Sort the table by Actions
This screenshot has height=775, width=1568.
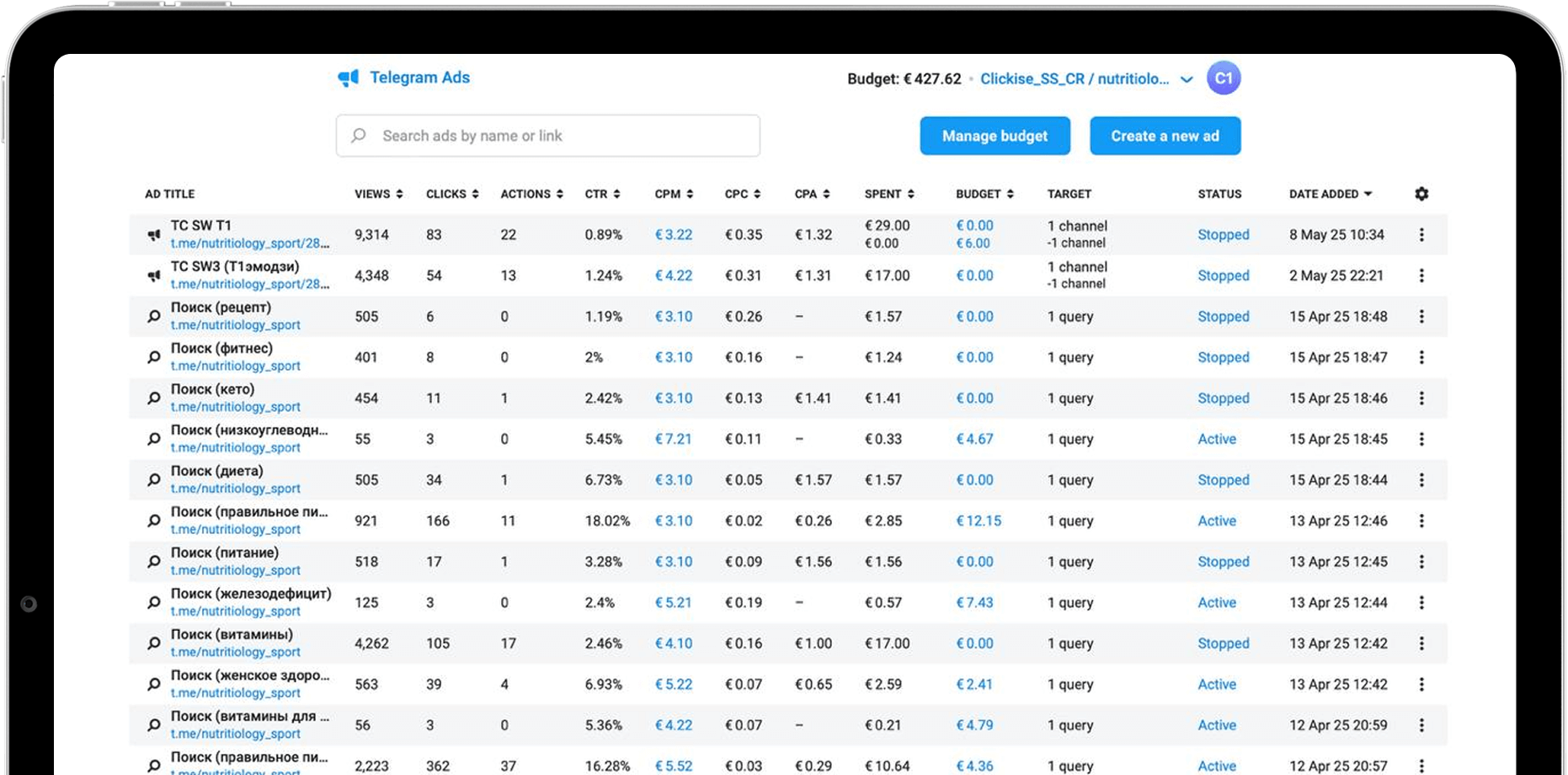[x=532, y=194]
